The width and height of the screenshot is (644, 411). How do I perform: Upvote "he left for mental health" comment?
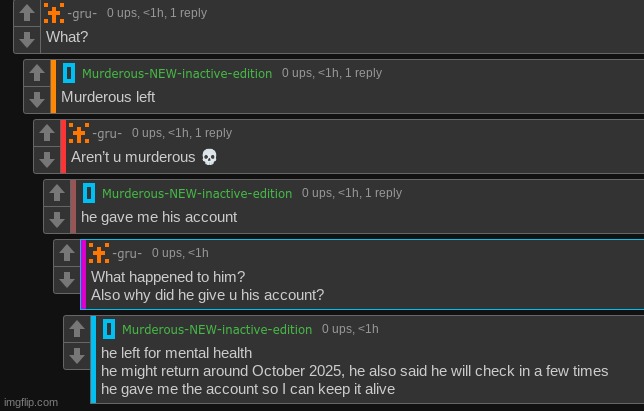[77, 329]
